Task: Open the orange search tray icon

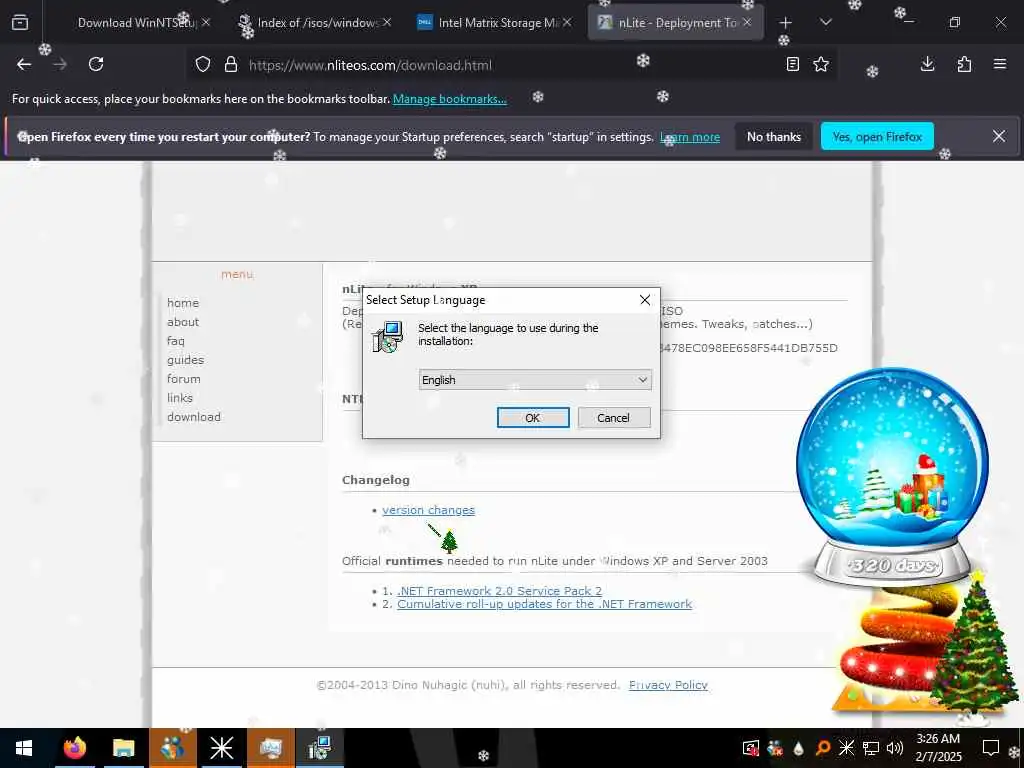Action: point(823,748)
